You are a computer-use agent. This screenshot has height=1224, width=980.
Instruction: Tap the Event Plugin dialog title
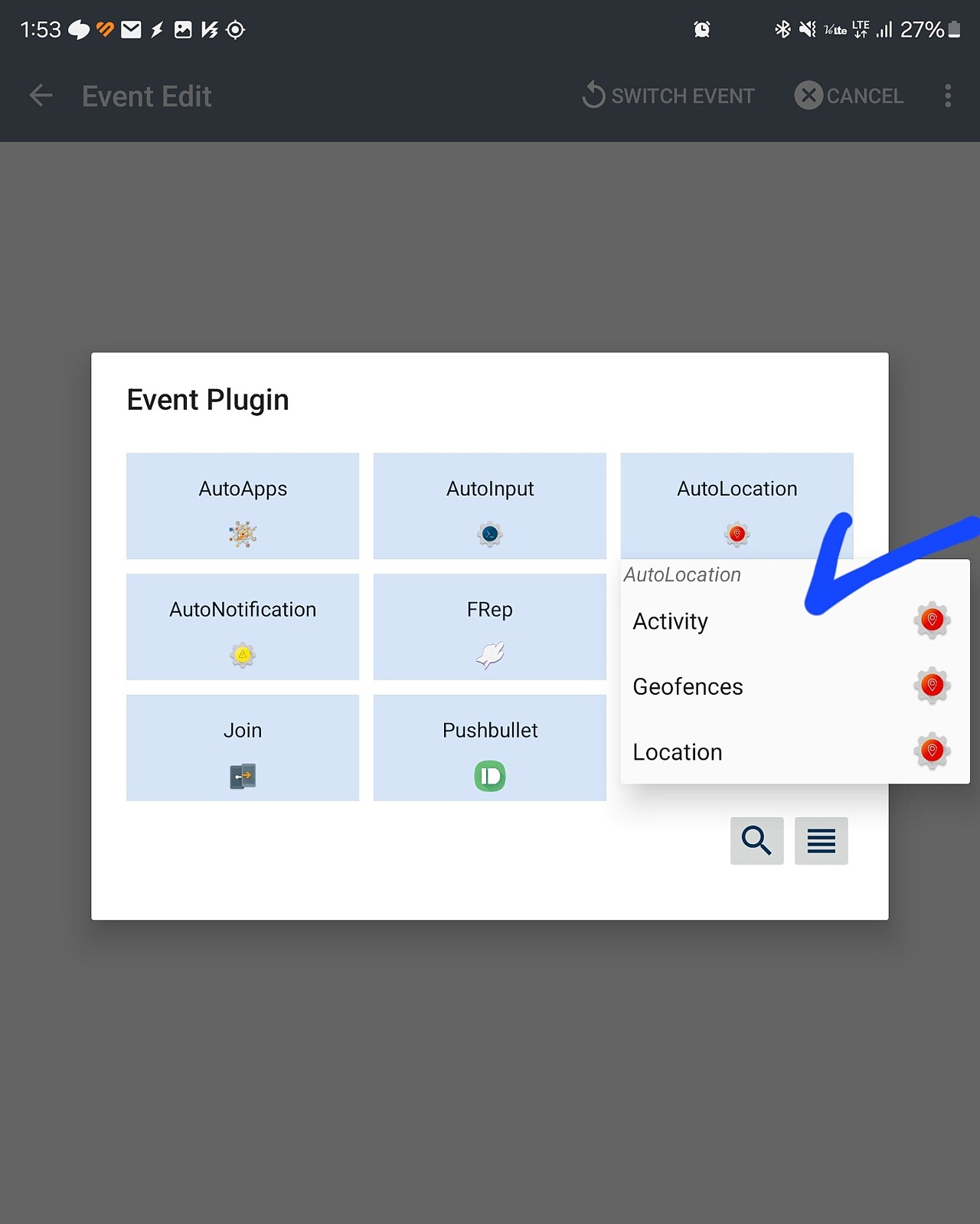[207, 400]
